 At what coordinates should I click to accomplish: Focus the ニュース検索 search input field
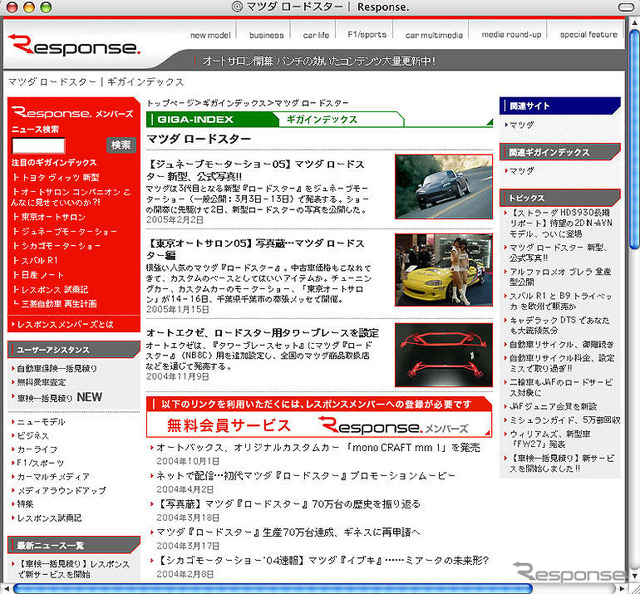(38, 145)
